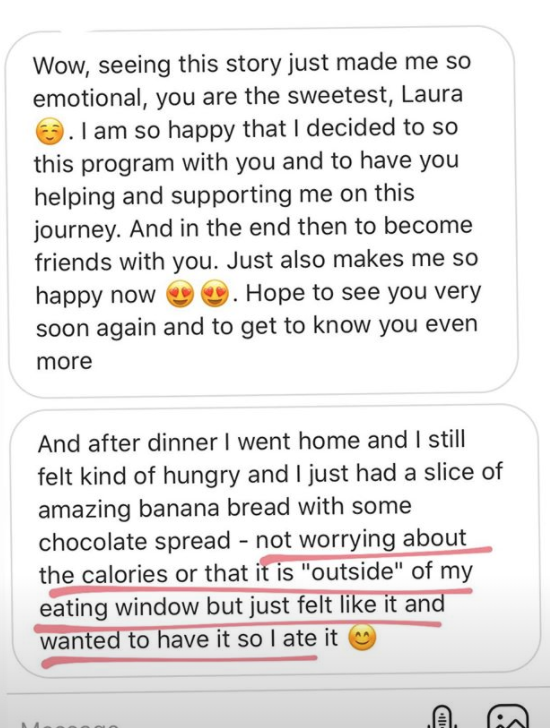Click the underlined words 'not worrying about'

coord(361,539)
